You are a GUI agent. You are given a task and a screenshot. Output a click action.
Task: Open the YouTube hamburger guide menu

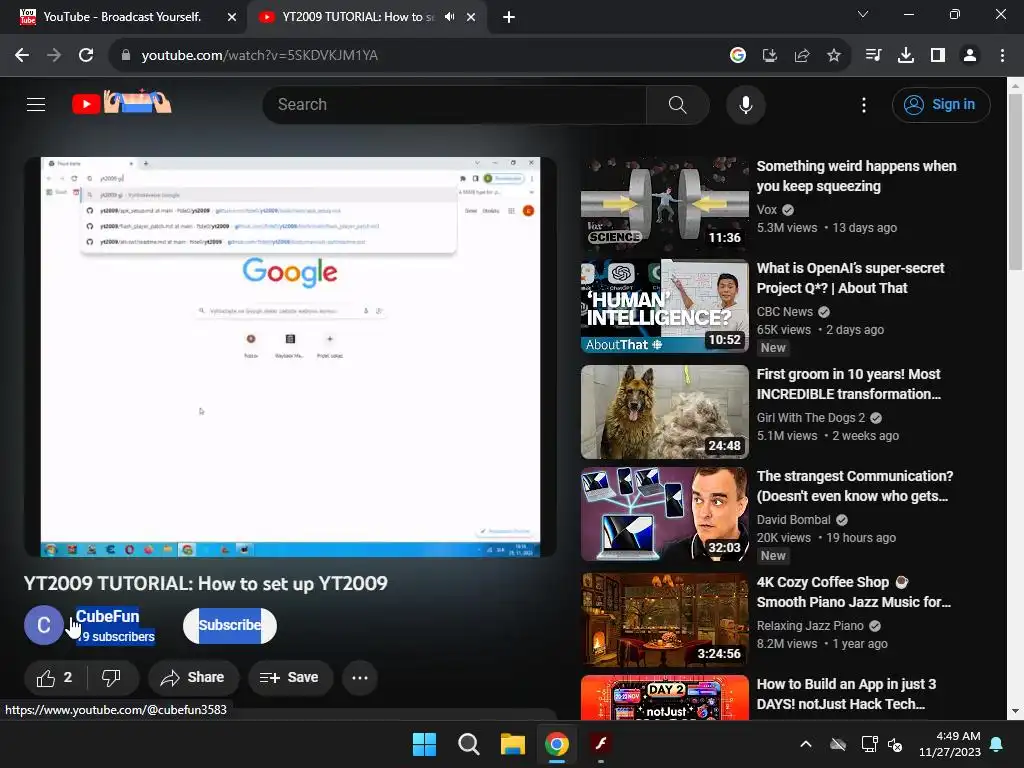click(36, 104)
